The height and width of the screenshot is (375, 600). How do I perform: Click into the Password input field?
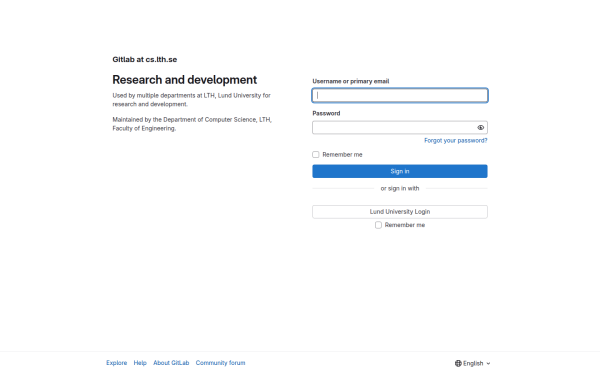[400, 127]
